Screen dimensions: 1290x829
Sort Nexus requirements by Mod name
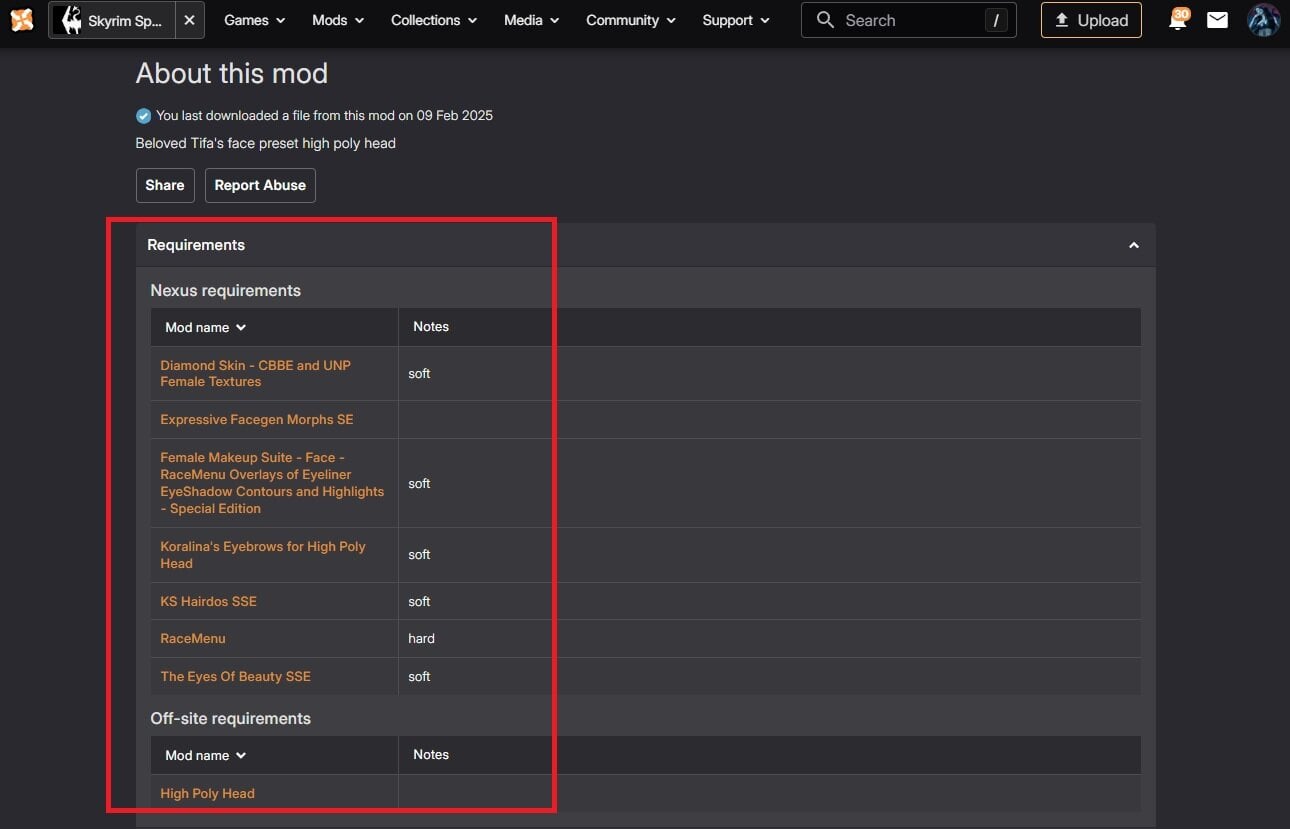pyautogui.click(x=206, y=327)
